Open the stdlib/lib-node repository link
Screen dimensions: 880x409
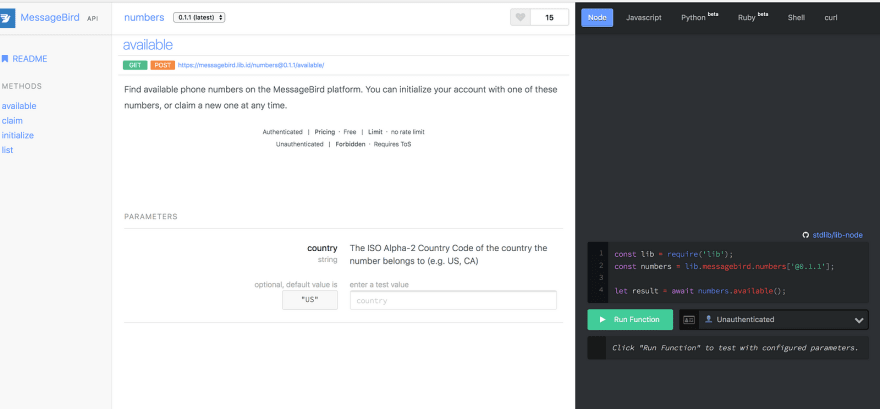tap(837, 235)
